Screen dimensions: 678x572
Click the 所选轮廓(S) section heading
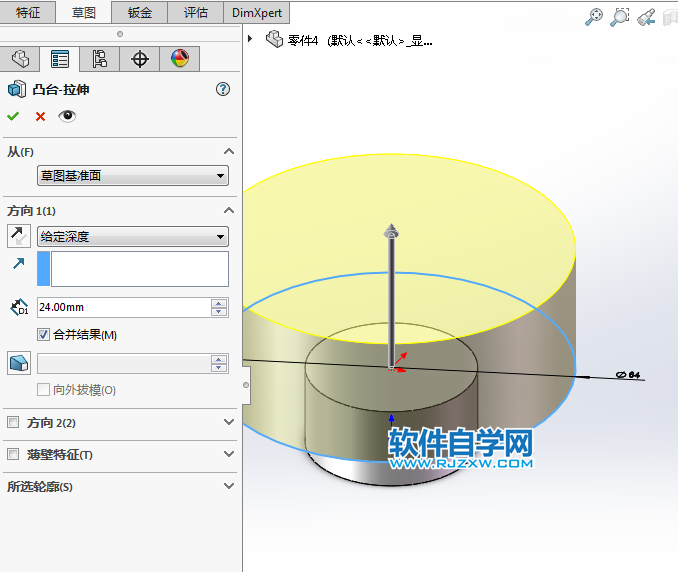[x=40, y=487]
